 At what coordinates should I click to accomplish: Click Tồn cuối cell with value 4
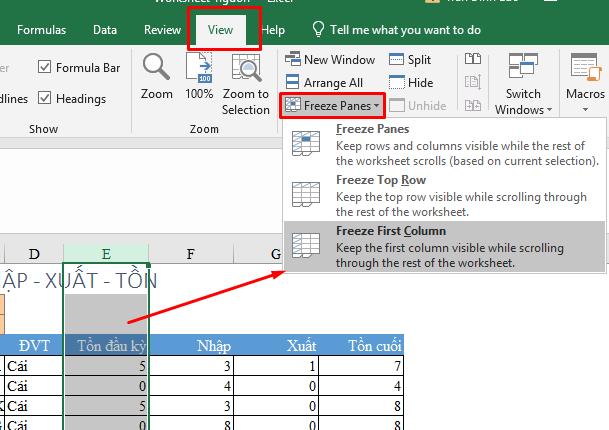click(x=361, y=386)
